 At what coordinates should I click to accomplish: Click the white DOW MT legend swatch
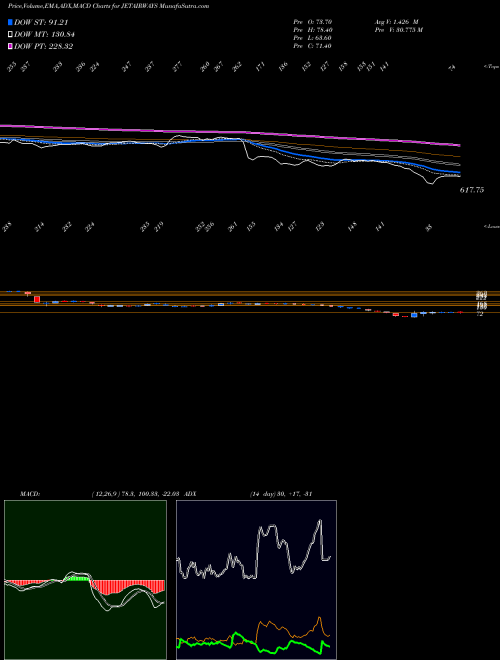10,35
